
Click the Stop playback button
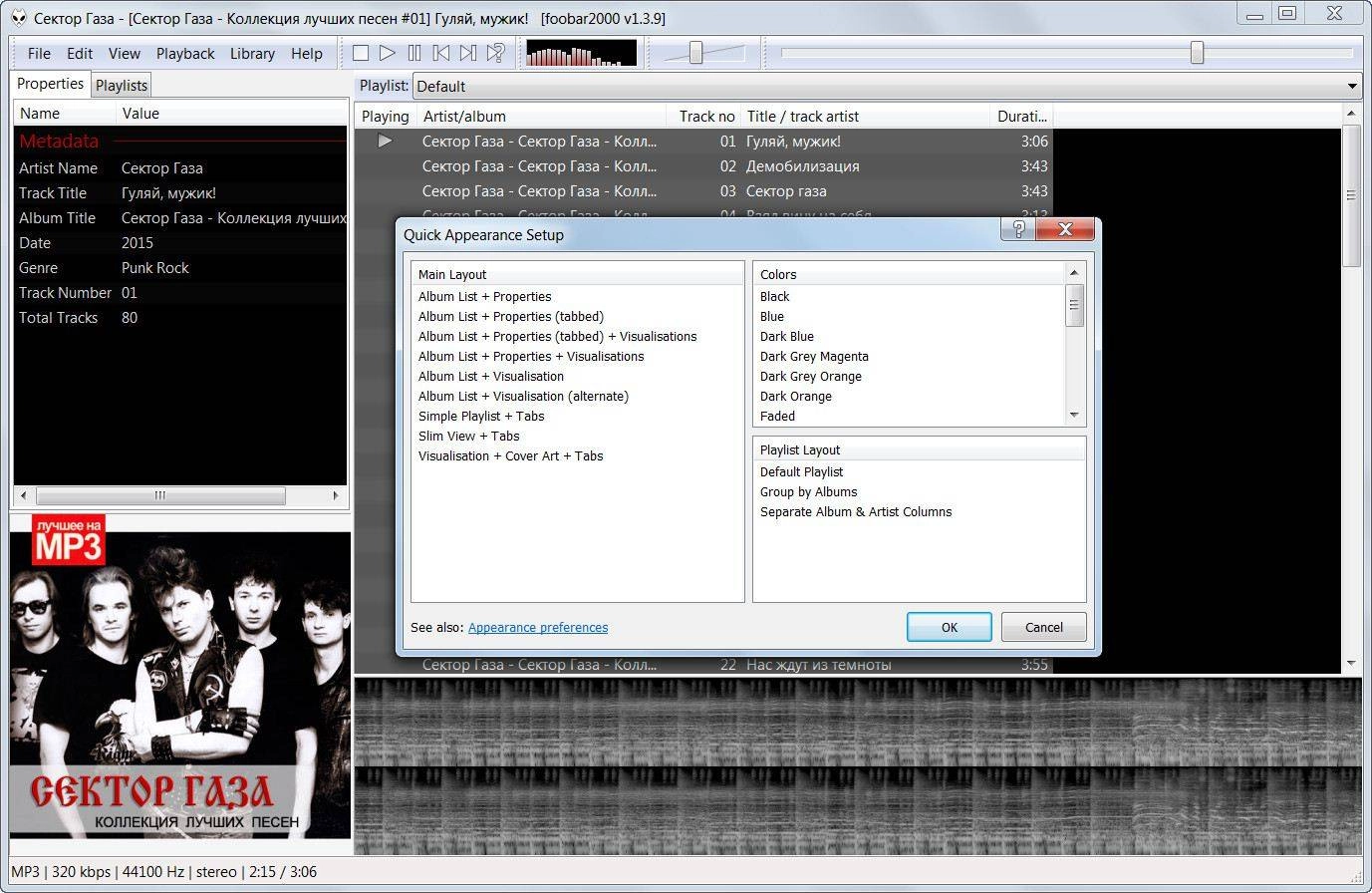pyautogui.click(x=361, y=53)
